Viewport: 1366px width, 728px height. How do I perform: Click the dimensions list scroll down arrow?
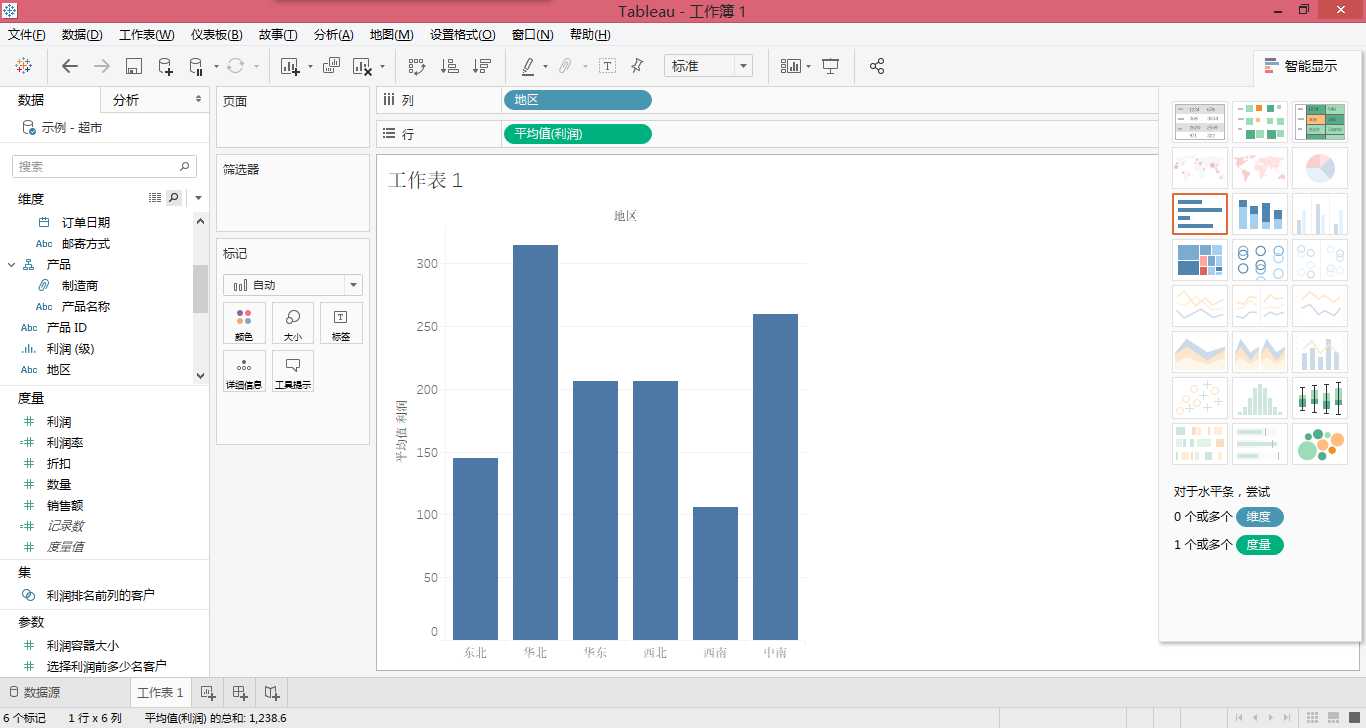tap(201, 376)
